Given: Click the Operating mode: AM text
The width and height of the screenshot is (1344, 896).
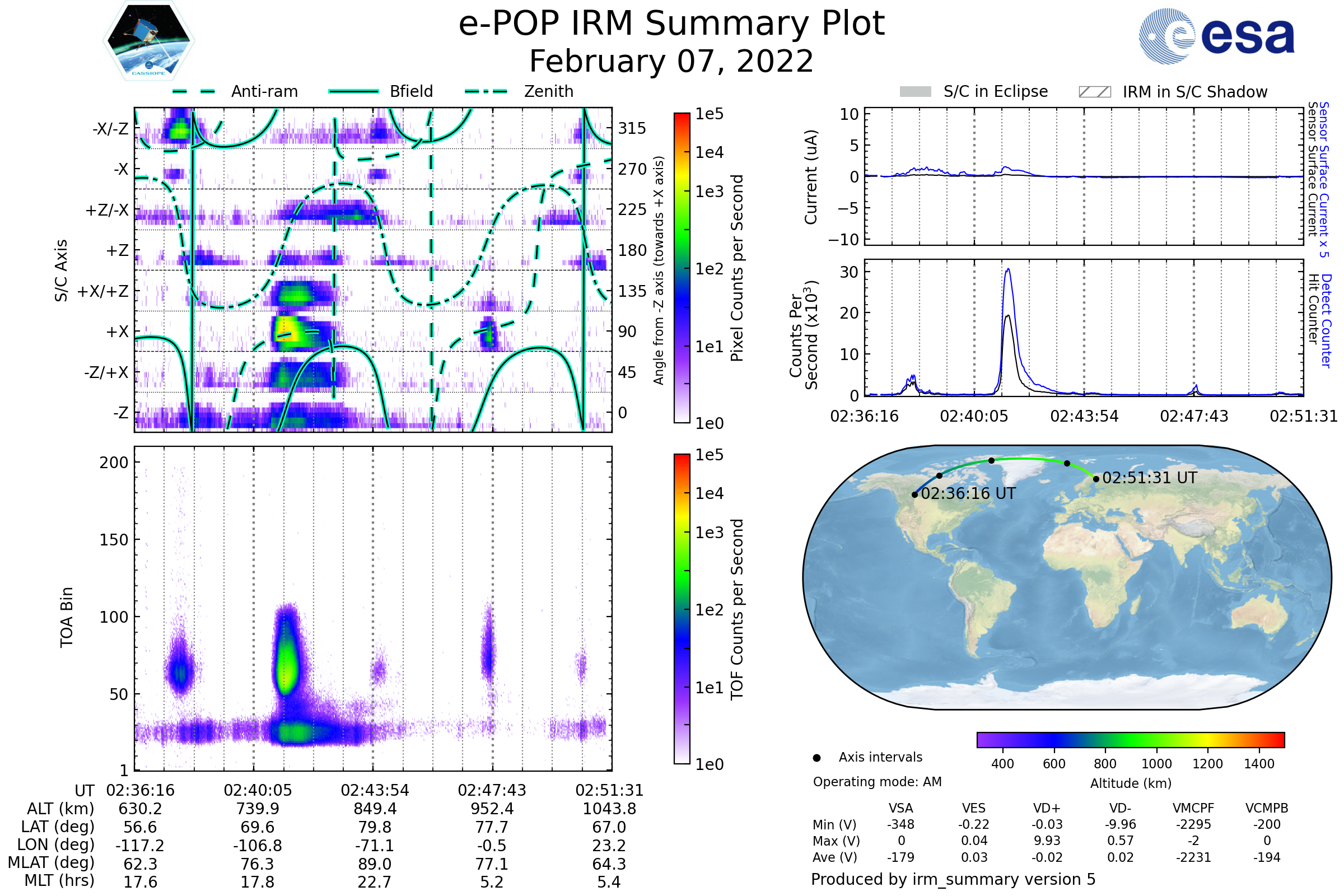Looking at the screenshot, I should click(877, 782).
